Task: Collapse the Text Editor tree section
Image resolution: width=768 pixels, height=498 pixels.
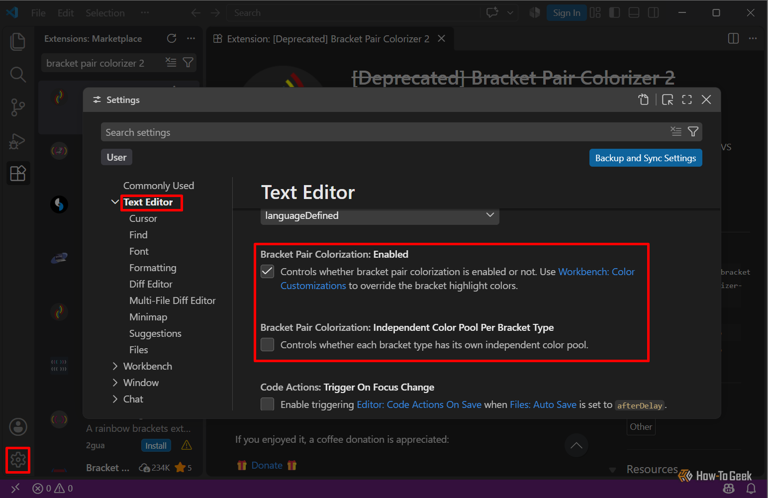Action: point(115,202)
